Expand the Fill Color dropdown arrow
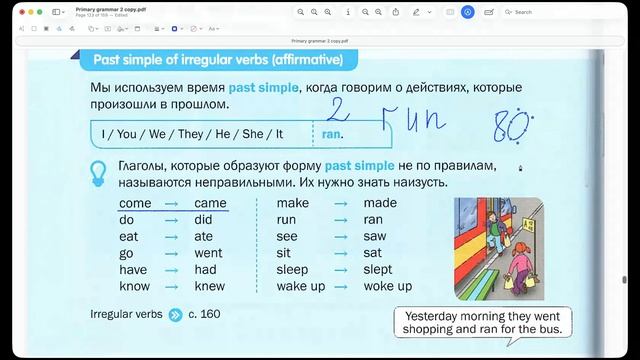This screenshot has width=640, height=360. point(201,29)
